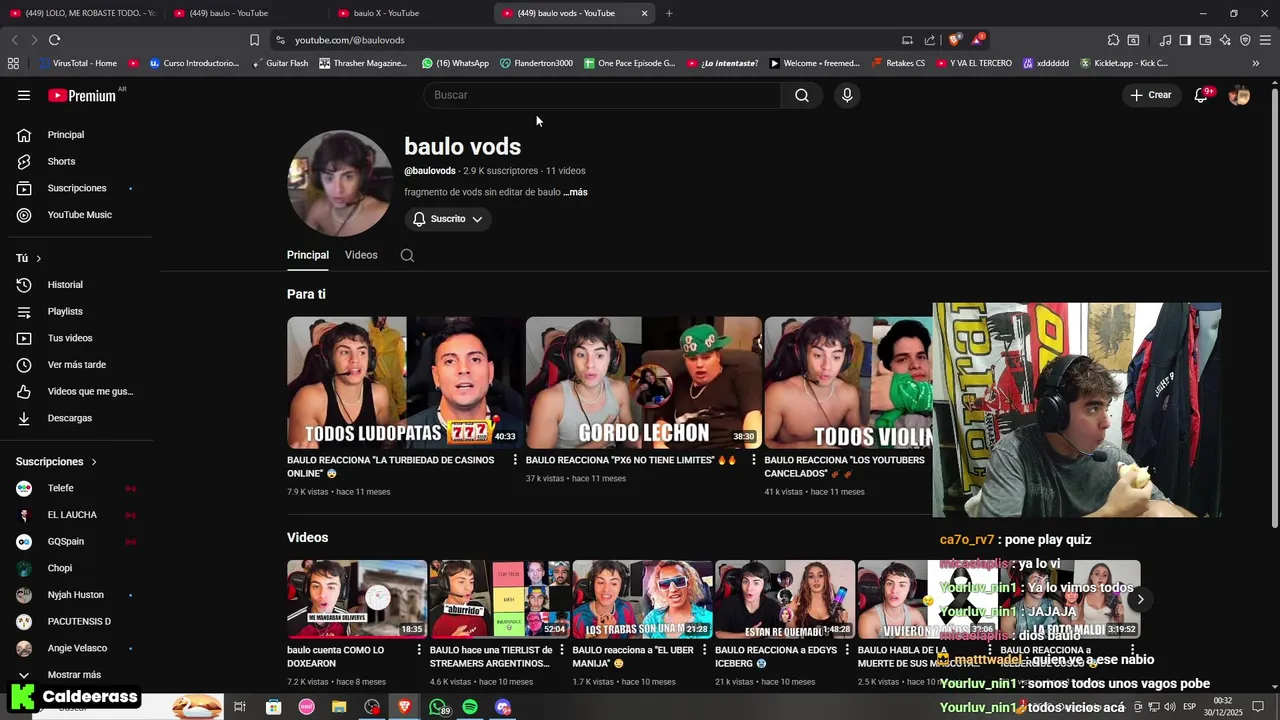Open PACUTENSIS D subscription channel
The height and width of the screenshot is (720, 1280).
pyautogui.click(x=77, y=621)
